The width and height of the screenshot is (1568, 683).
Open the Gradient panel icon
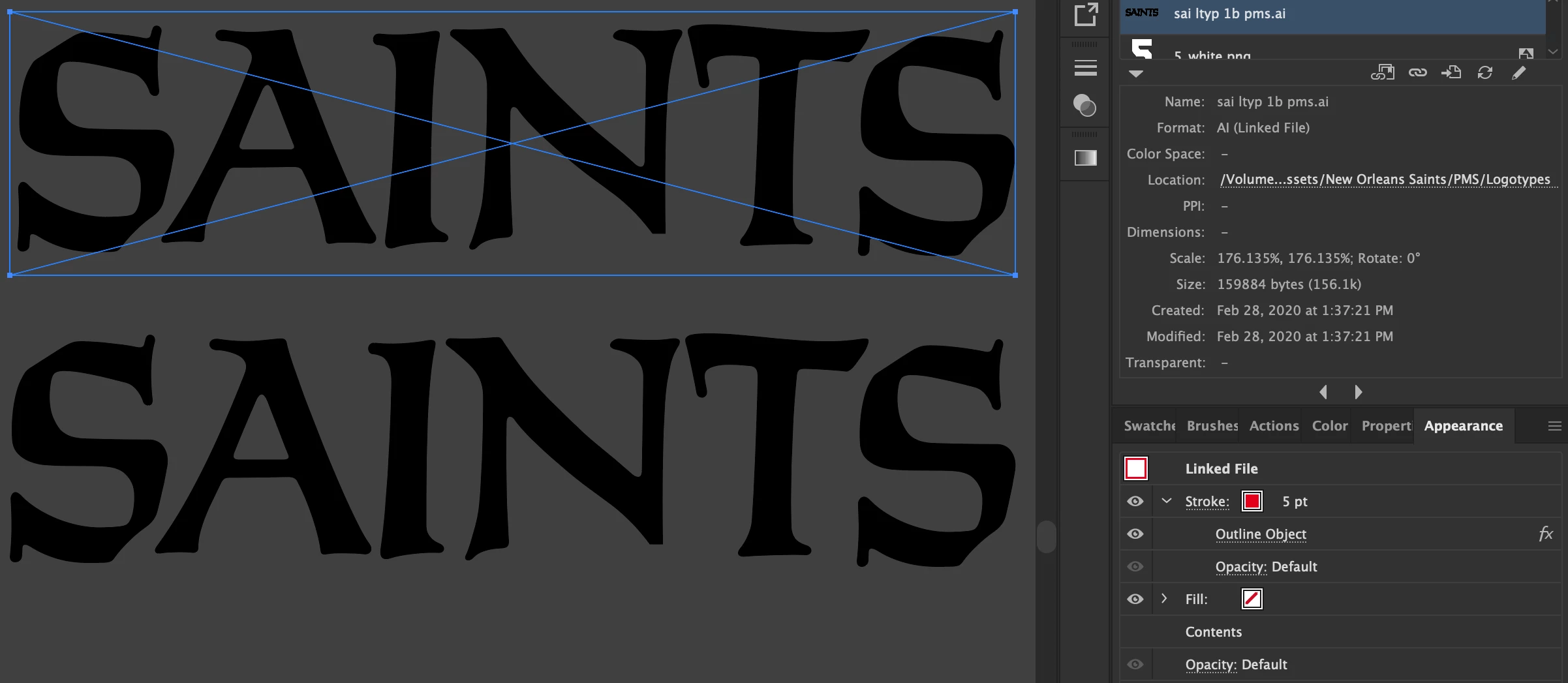point(1086,158)
